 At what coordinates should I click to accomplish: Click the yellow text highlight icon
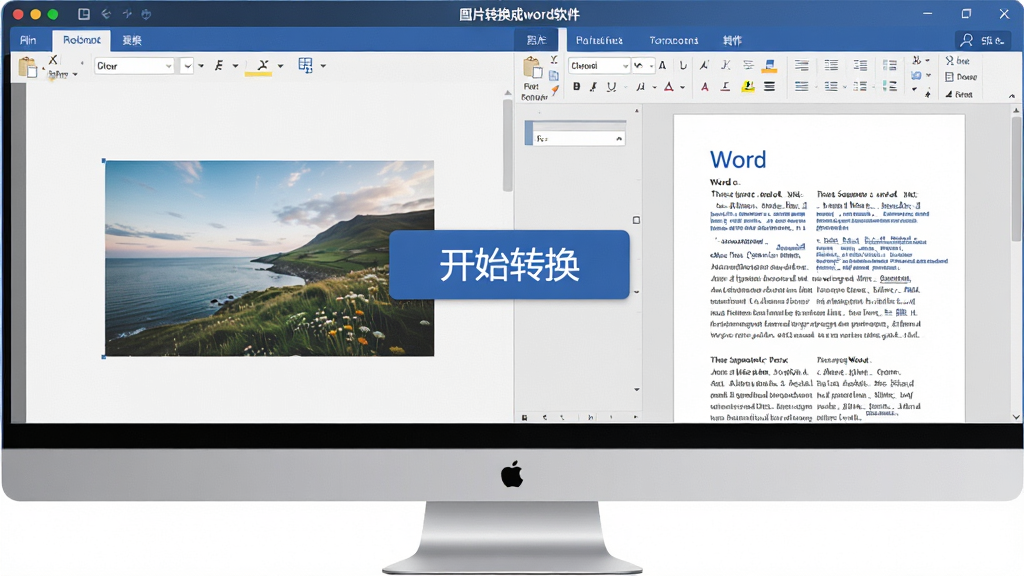point(748,86)
